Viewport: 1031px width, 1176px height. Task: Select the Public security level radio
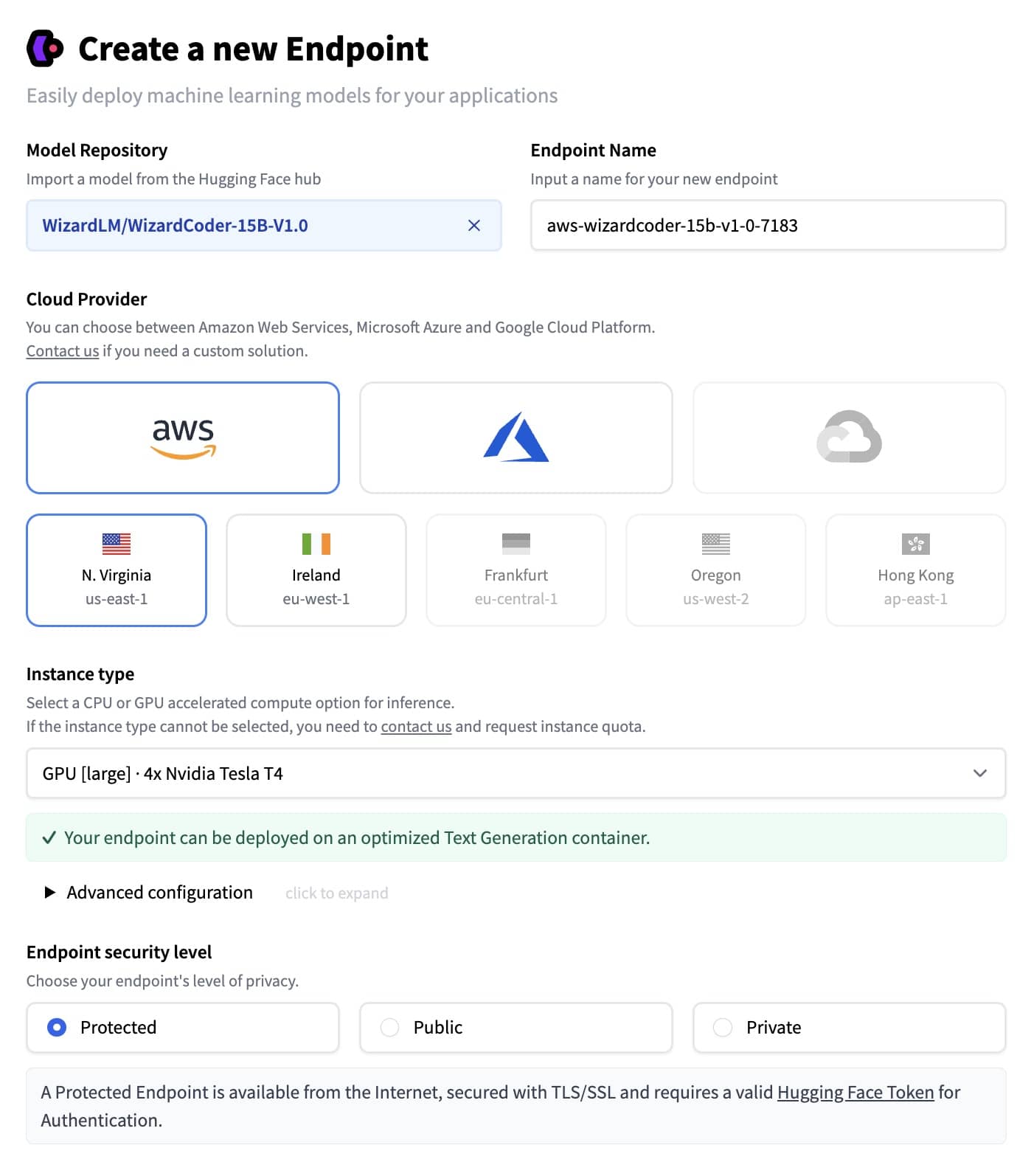tap(390, 1027)
